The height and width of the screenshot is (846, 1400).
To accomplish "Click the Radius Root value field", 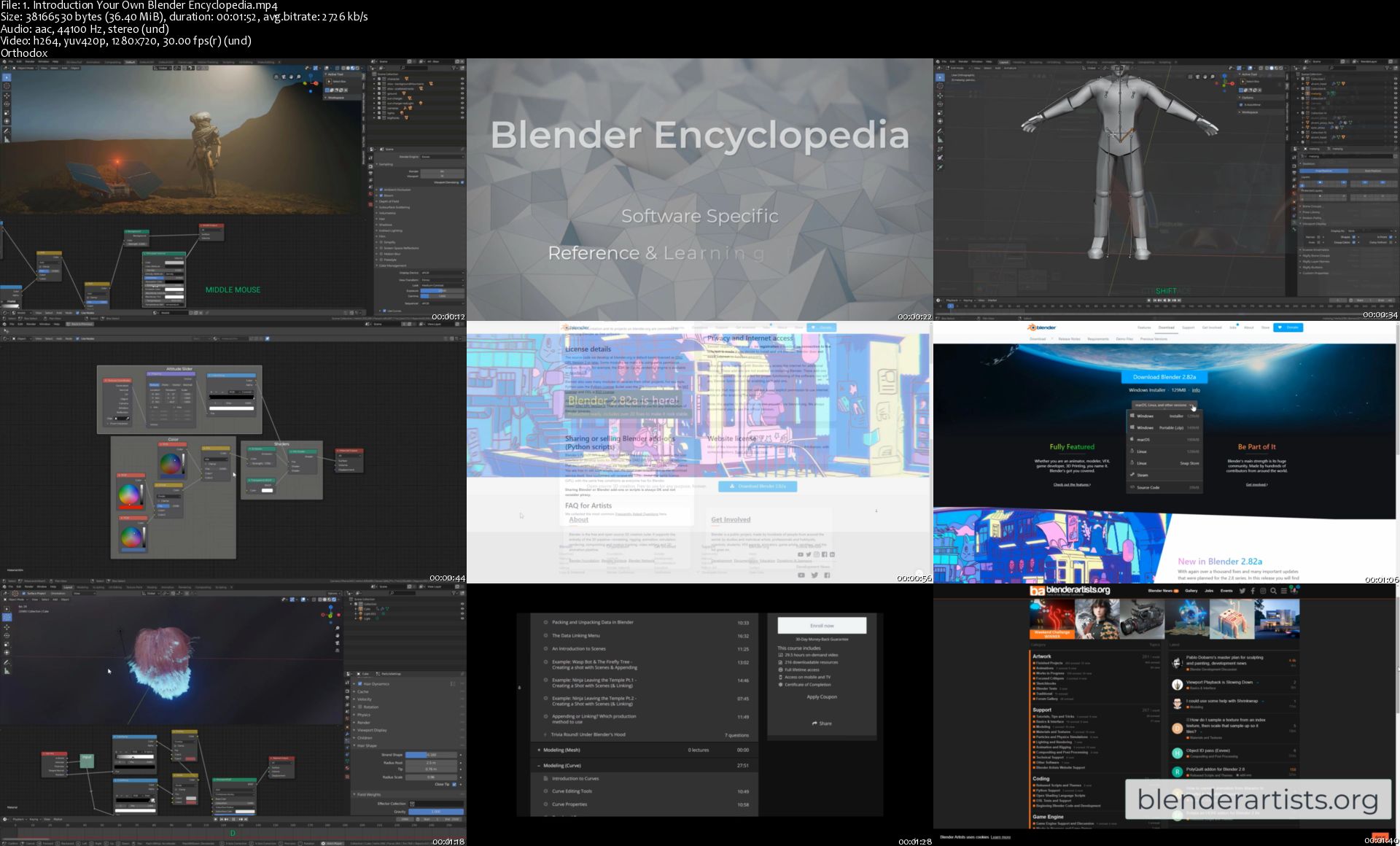I will pyautogui.click(x=431, y=763).
